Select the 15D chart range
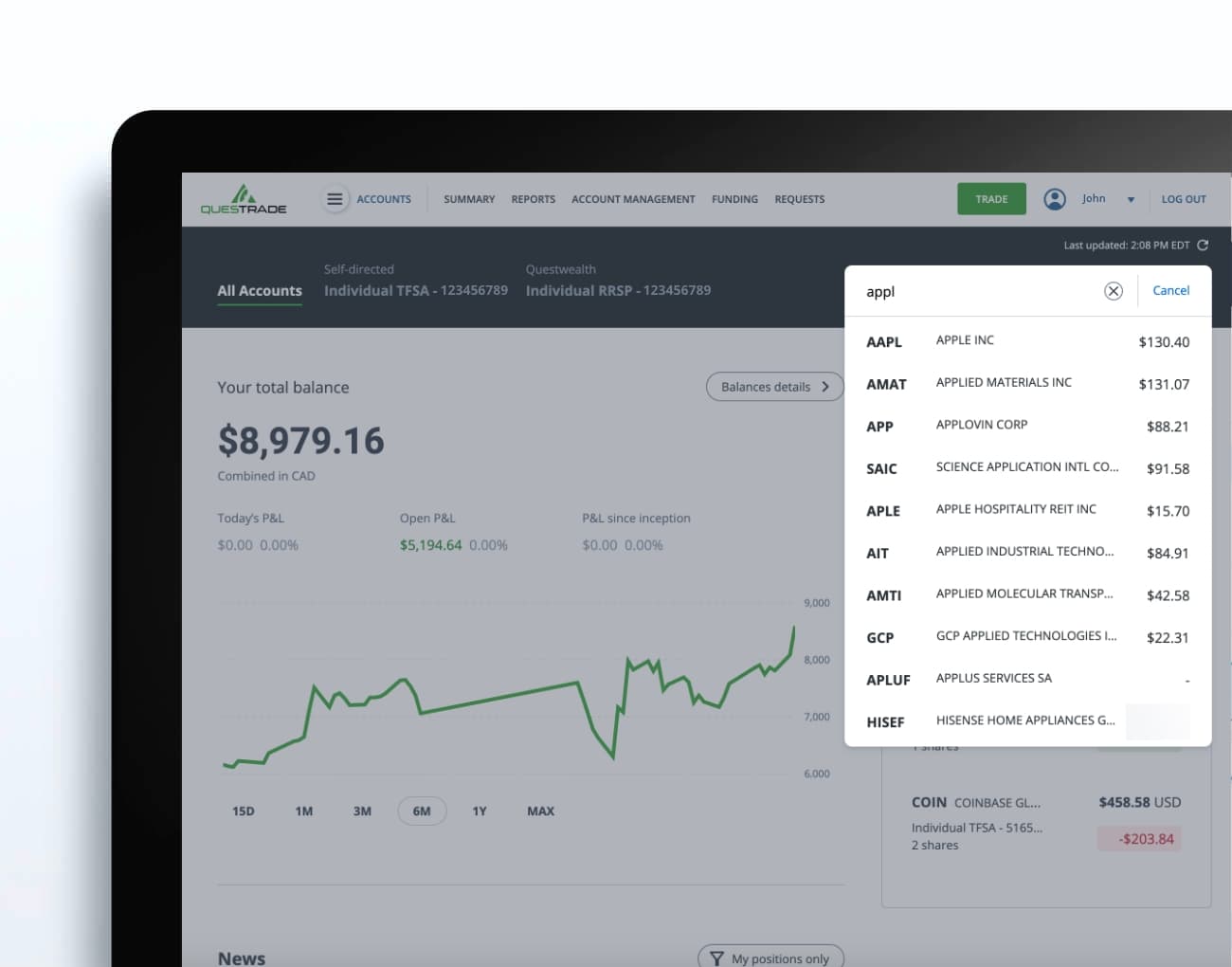Screen dimensions: 1232x967 244,812
